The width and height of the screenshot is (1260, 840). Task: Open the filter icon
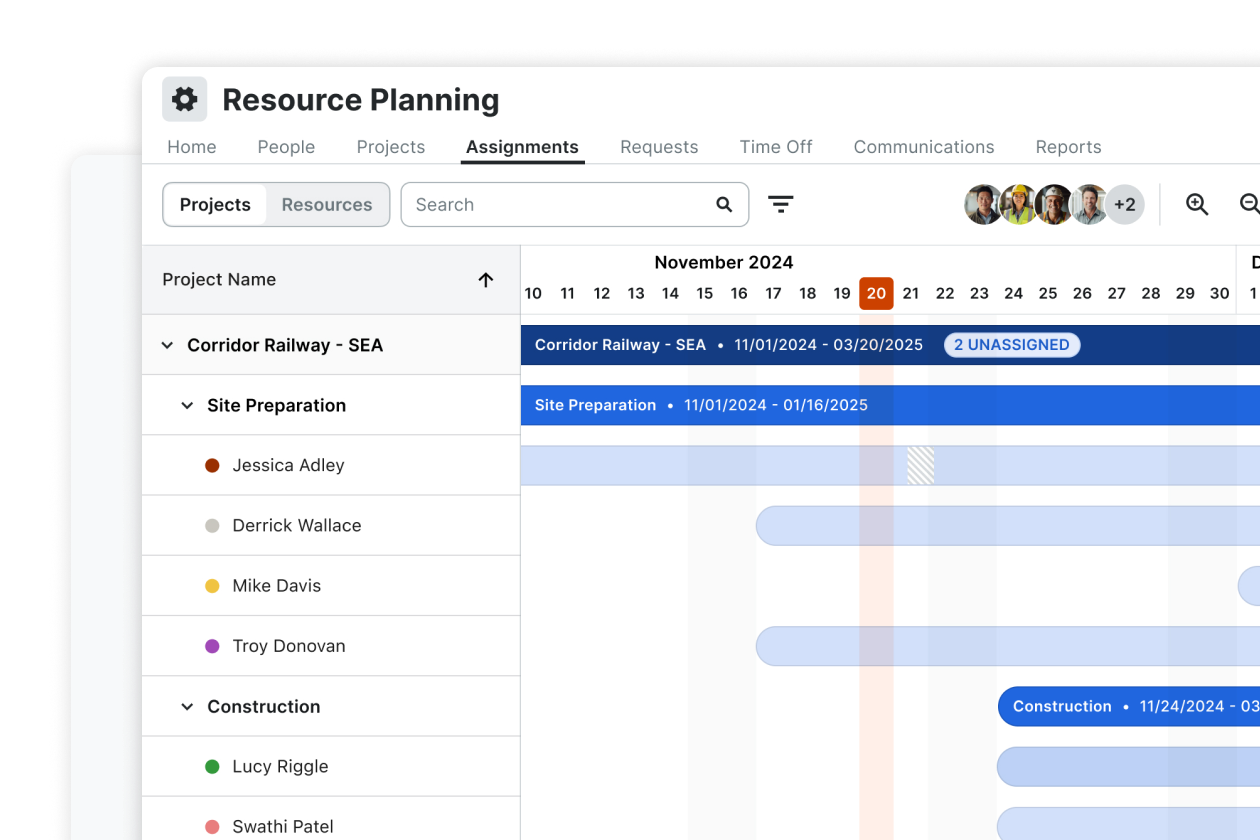(x=781, y=205)
